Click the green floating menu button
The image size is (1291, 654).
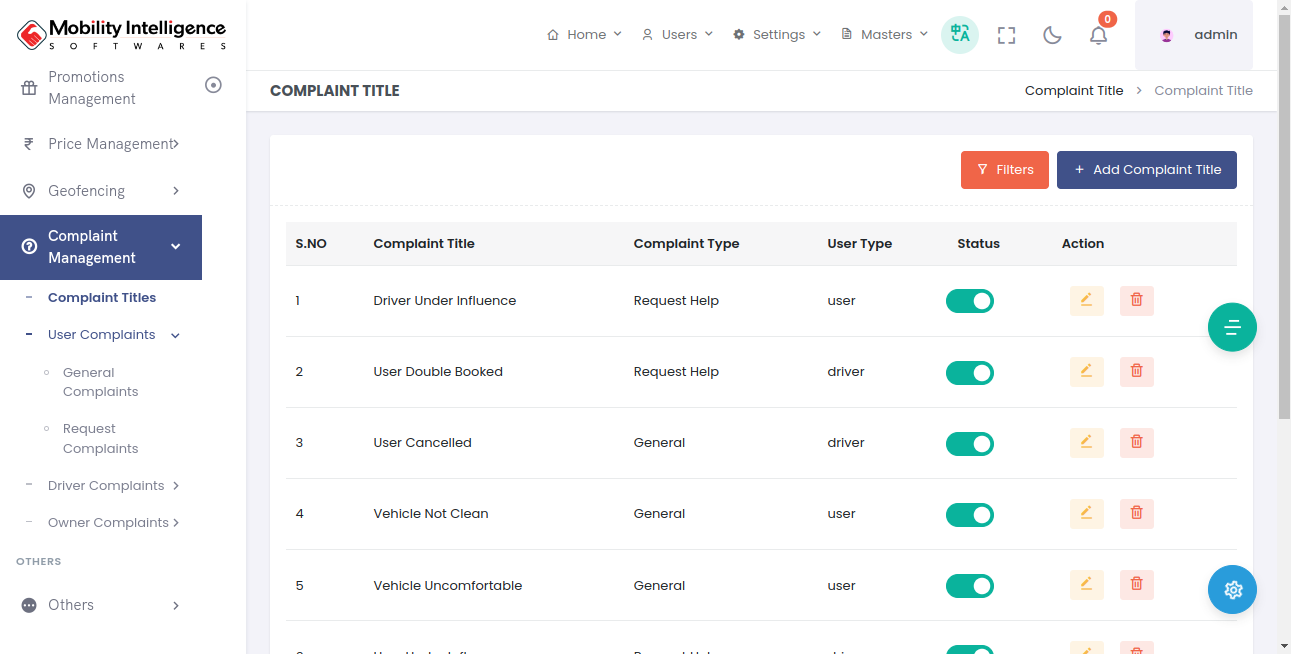(1232, 327)
